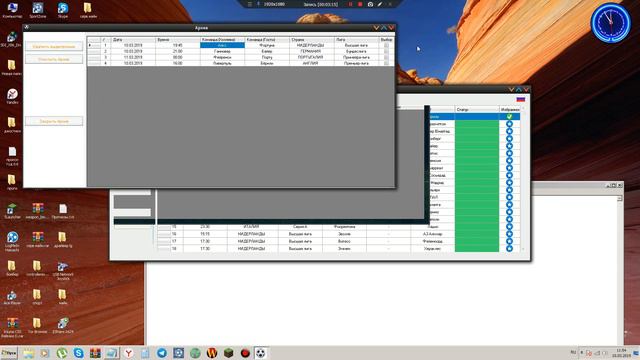Screen dimensions: 640x360
Task: Click the 'Очистить Архив' button
Action: [x=54, y=59]
